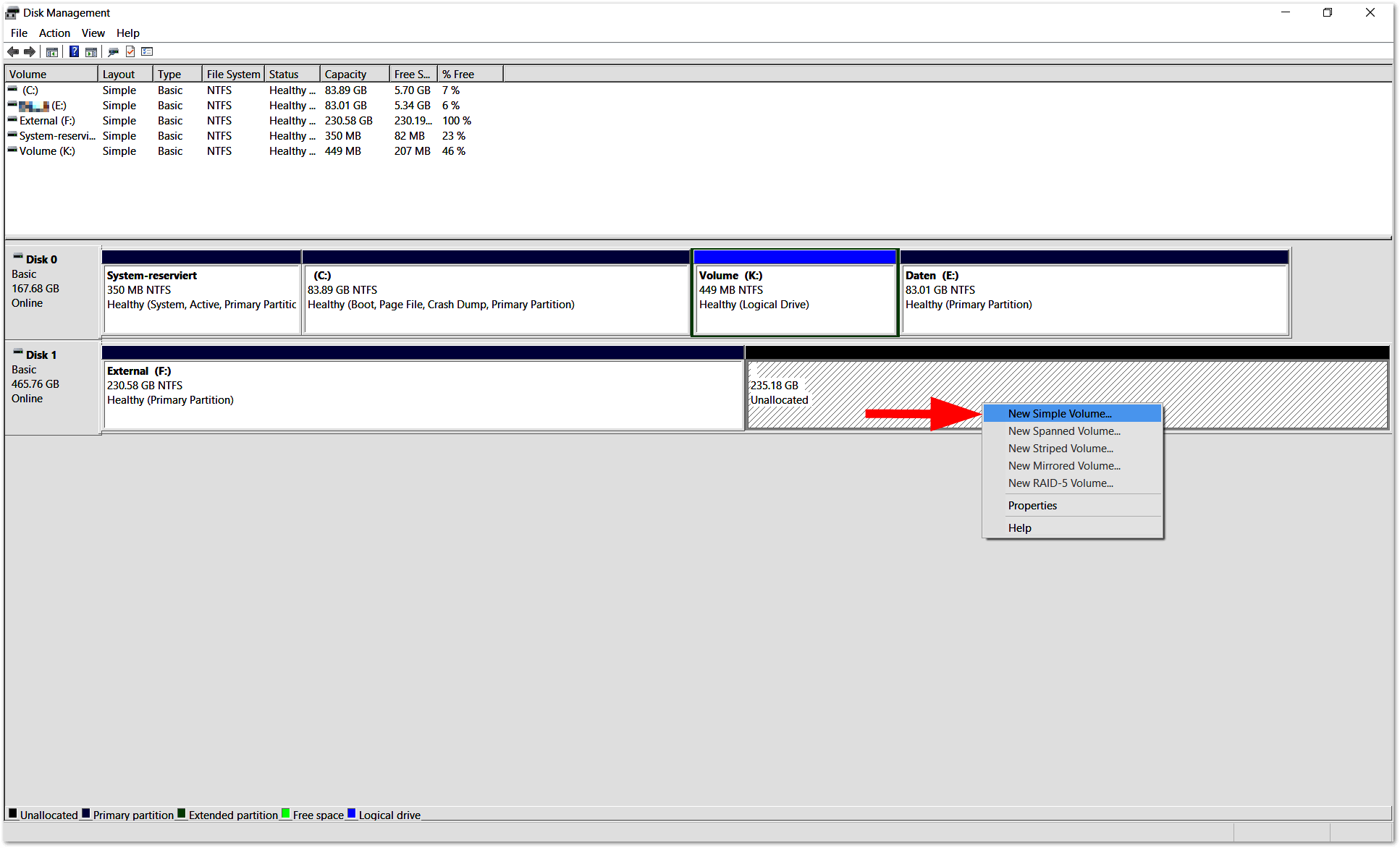Select Properties in the context menu
This screenshot has width=1400, height=848.
1032,505
